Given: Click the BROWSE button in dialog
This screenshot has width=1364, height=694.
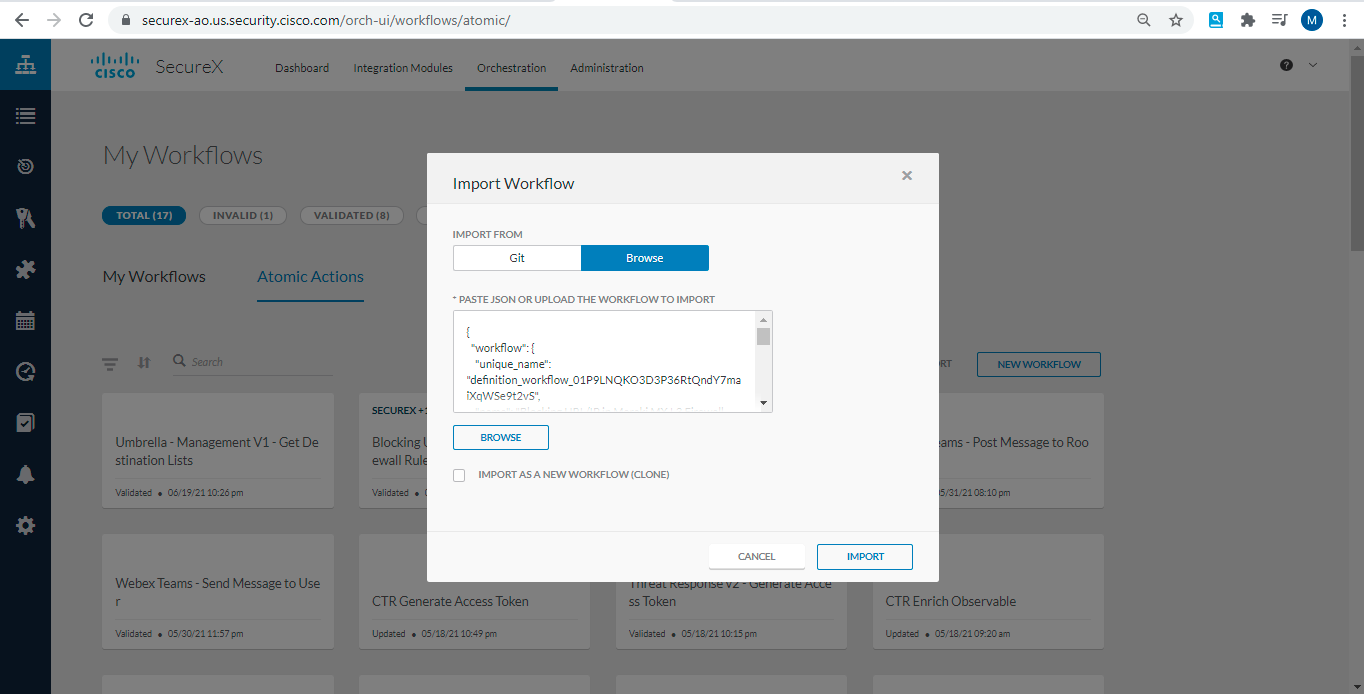Looking at the screenshot, I should click(x=501, y=437).
